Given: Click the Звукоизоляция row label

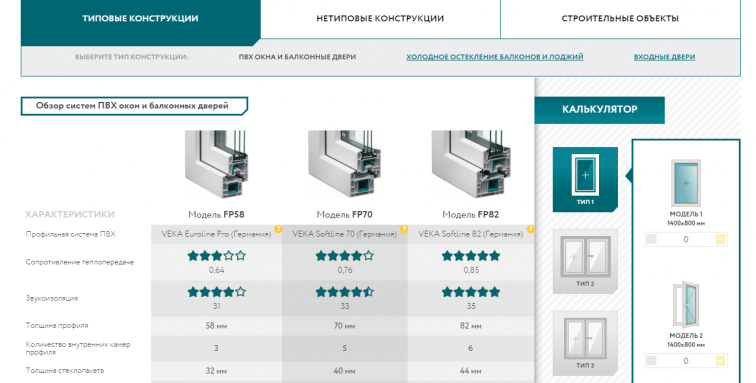Looking at the screenshot, I should coord(52,299).
